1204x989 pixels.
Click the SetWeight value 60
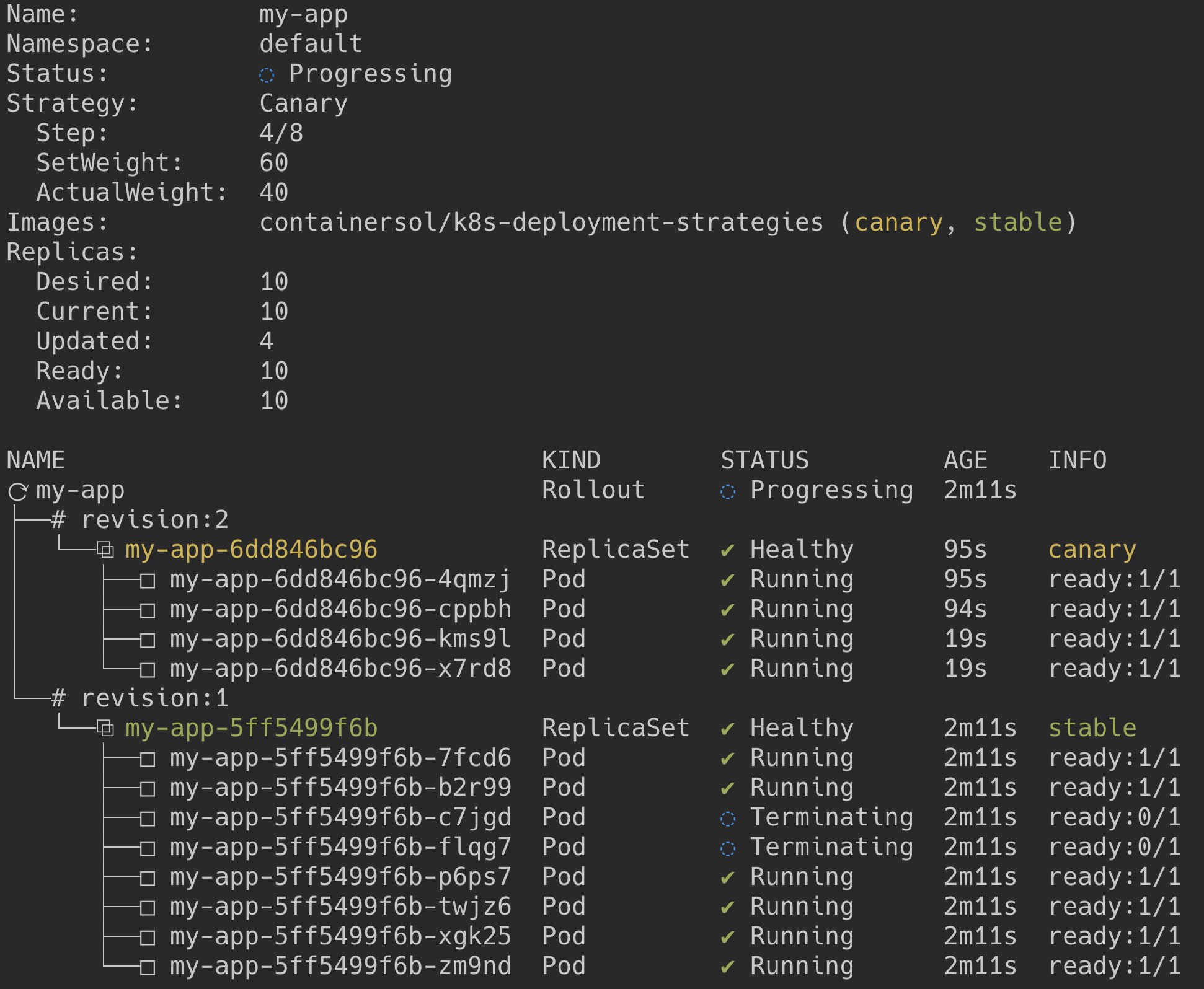274,163
